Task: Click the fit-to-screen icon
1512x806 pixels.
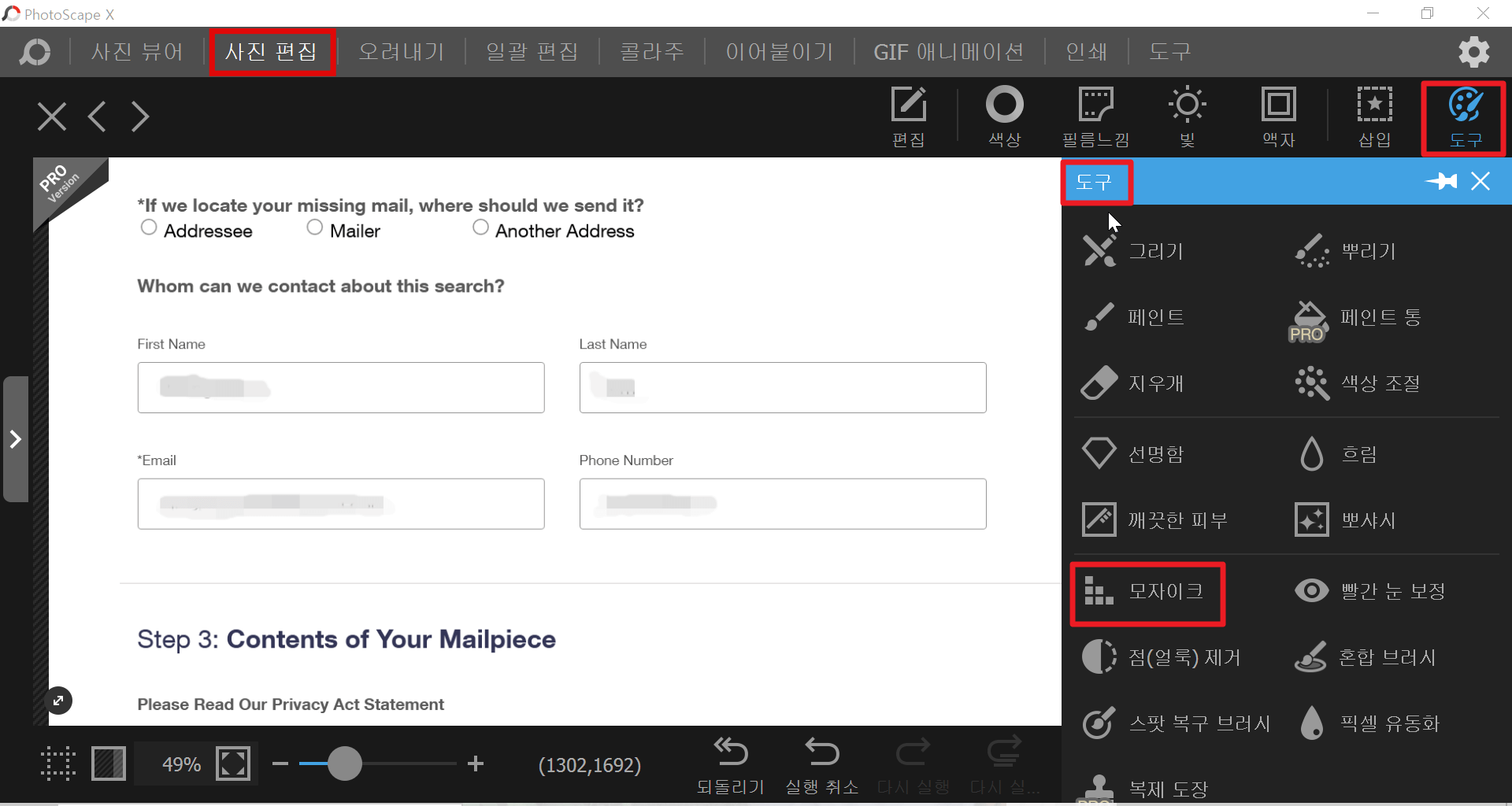Action: click(x=233, y=763)
